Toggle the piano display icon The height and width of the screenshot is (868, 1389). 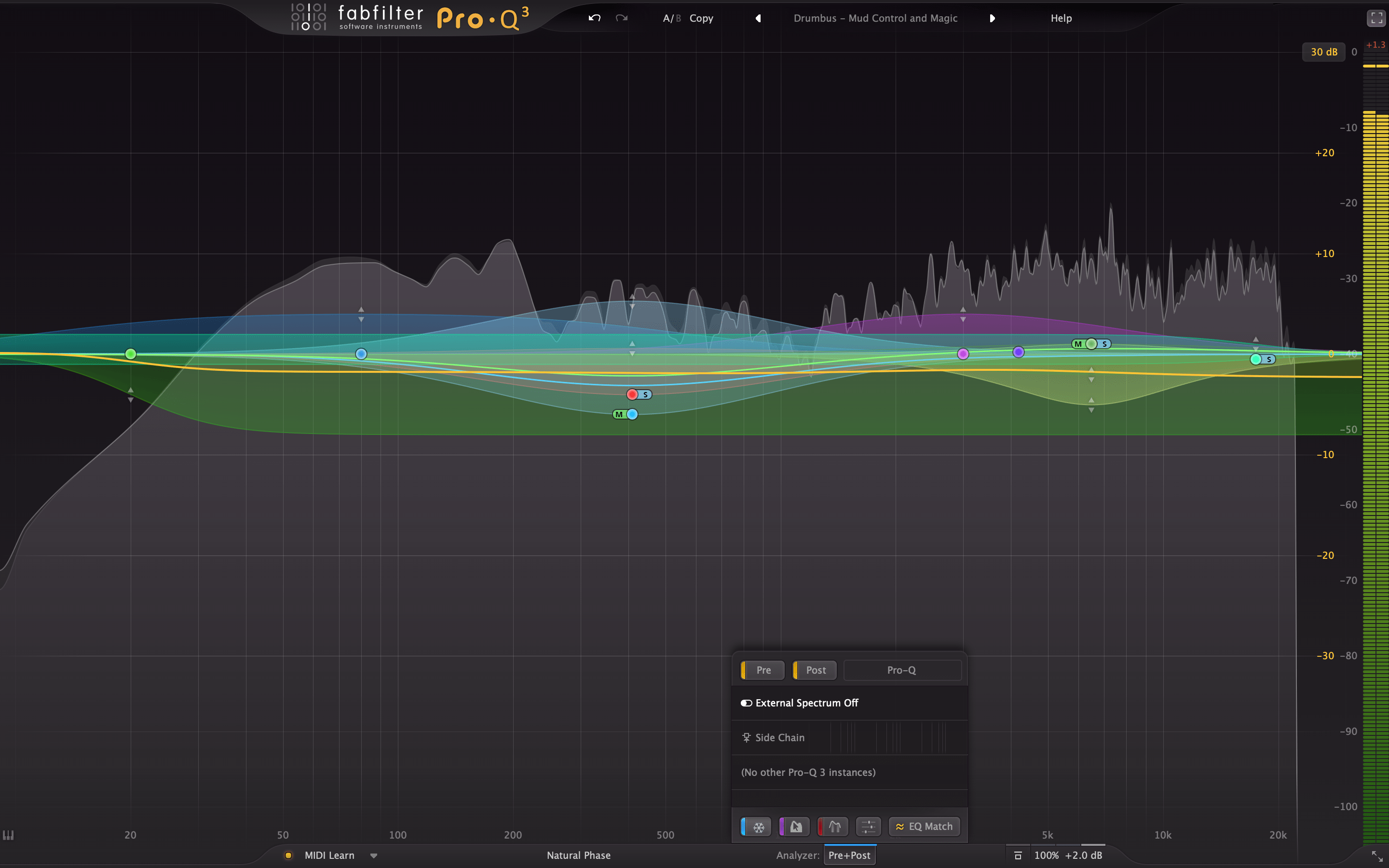point(8,835)
